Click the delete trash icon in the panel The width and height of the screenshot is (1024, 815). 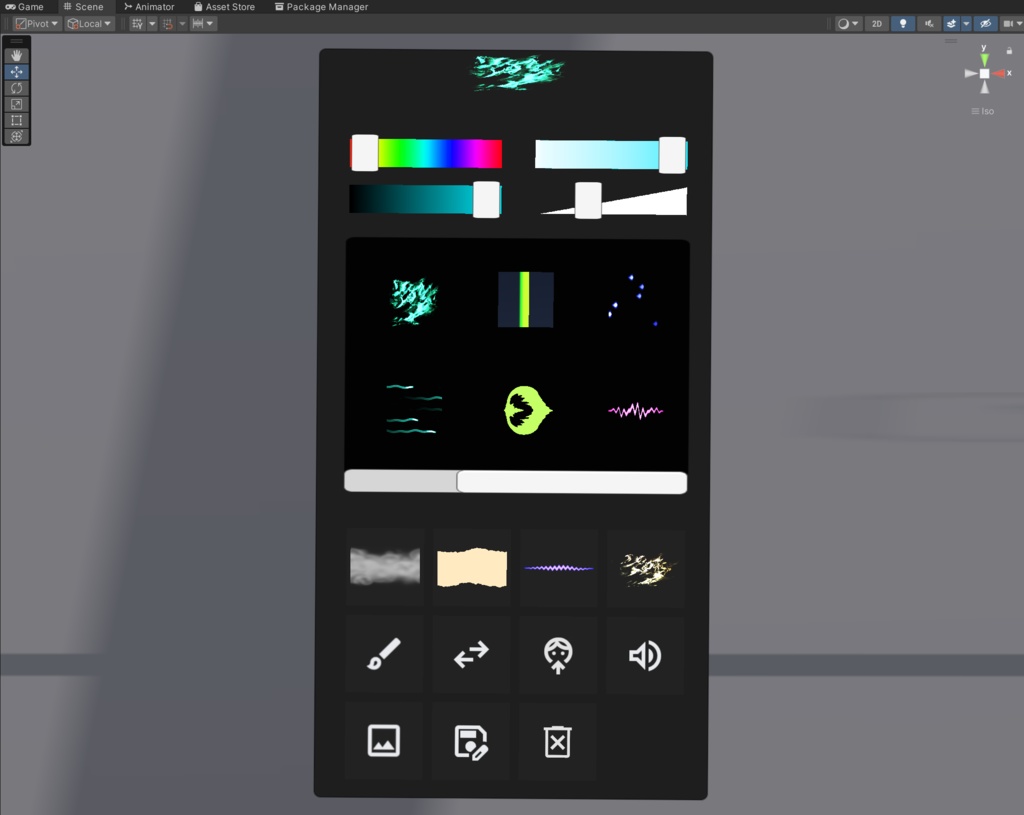coord(557,741)
